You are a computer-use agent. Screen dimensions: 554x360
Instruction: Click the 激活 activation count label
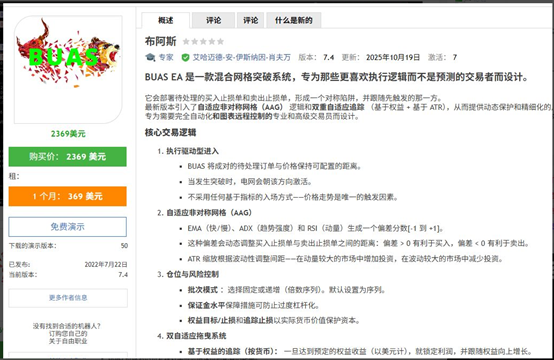(437, 57)
